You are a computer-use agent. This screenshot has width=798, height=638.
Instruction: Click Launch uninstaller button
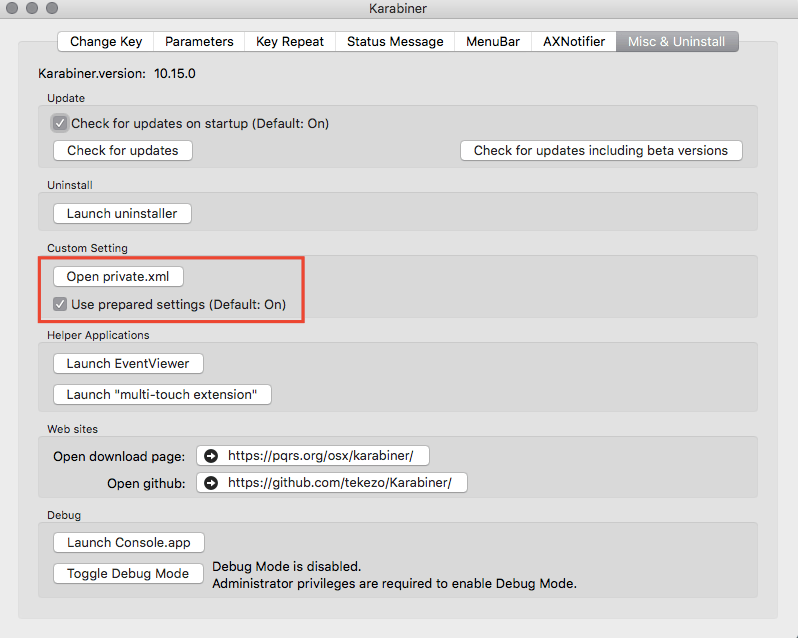pos(122,213)
